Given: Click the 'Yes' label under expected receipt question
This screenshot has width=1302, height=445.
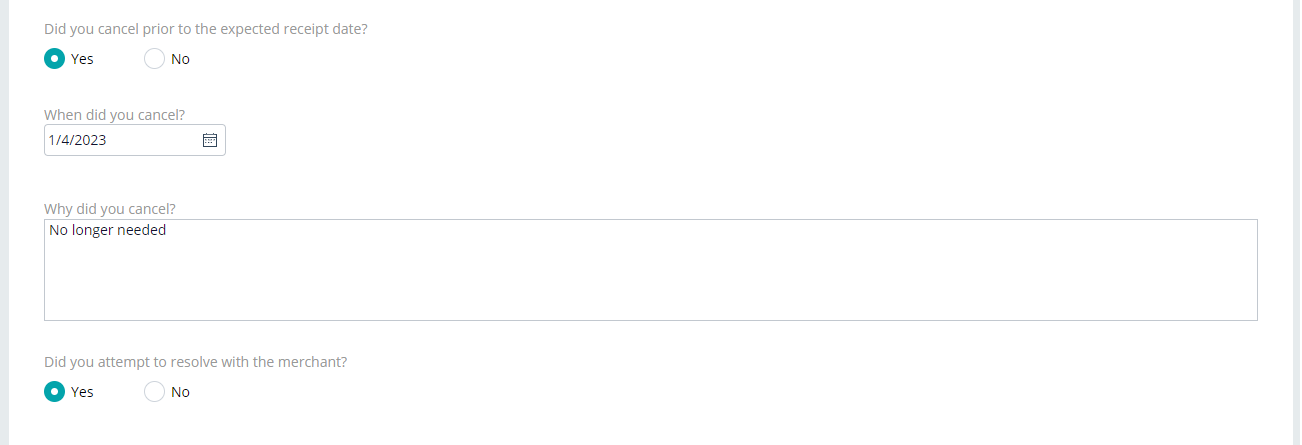Looking at the screenshot, I should (x=82, y=59).
